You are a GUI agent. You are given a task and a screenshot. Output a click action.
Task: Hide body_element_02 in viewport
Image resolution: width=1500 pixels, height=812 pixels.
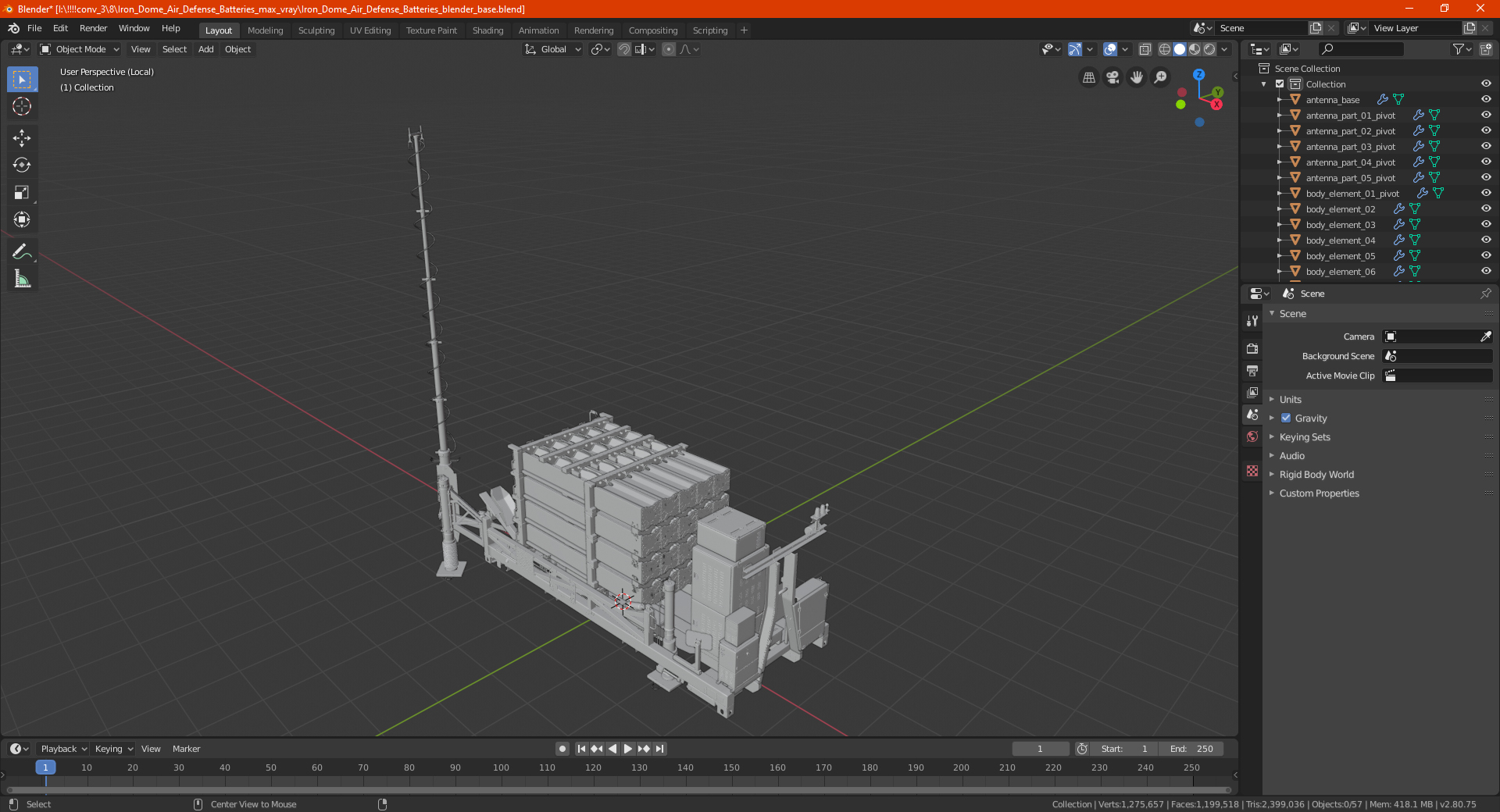(x=1486, y=209)
